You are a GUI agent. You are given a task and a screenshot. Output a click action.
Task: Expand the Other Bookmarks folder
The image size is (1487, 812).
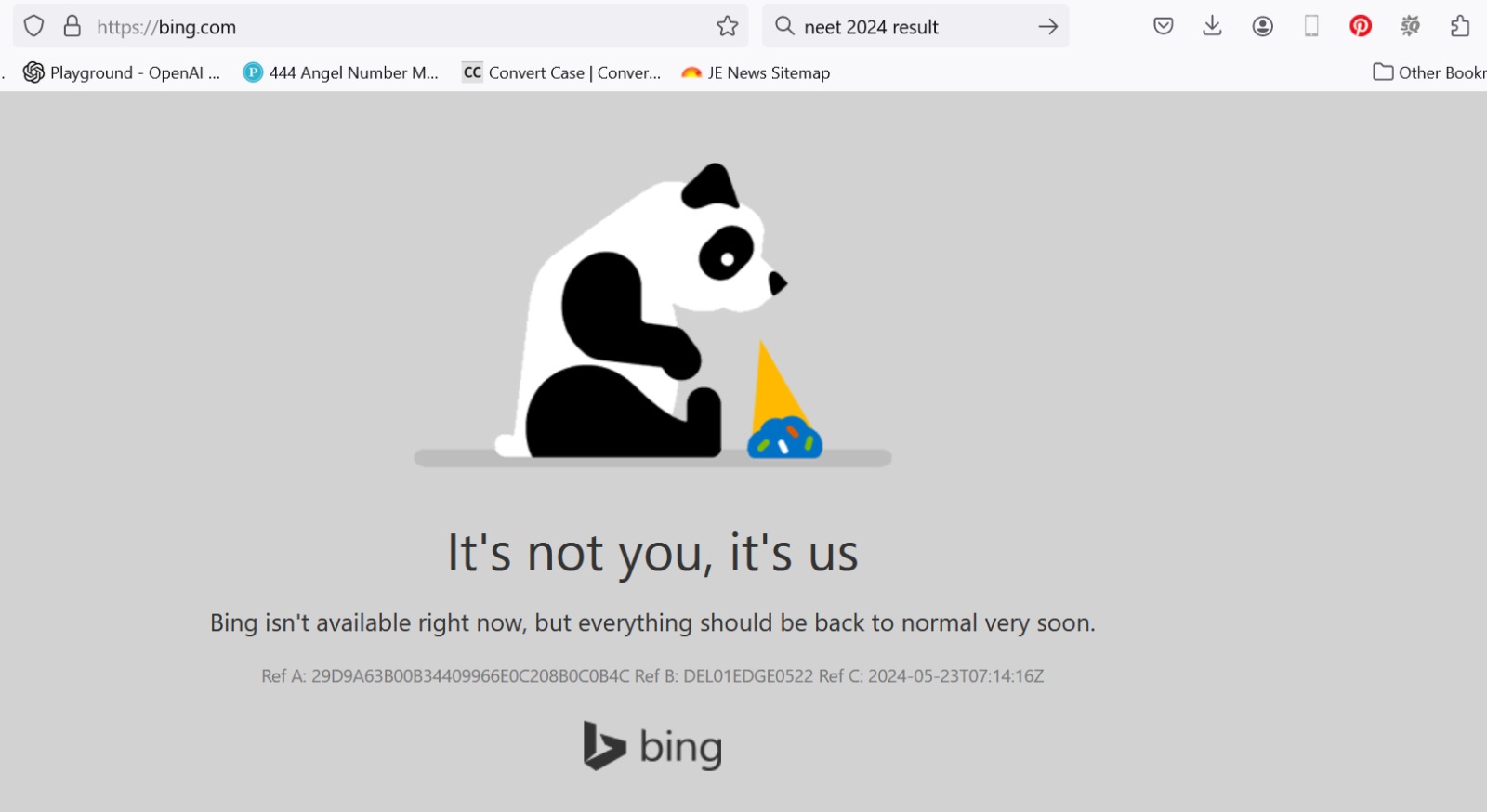(1429, 72)
